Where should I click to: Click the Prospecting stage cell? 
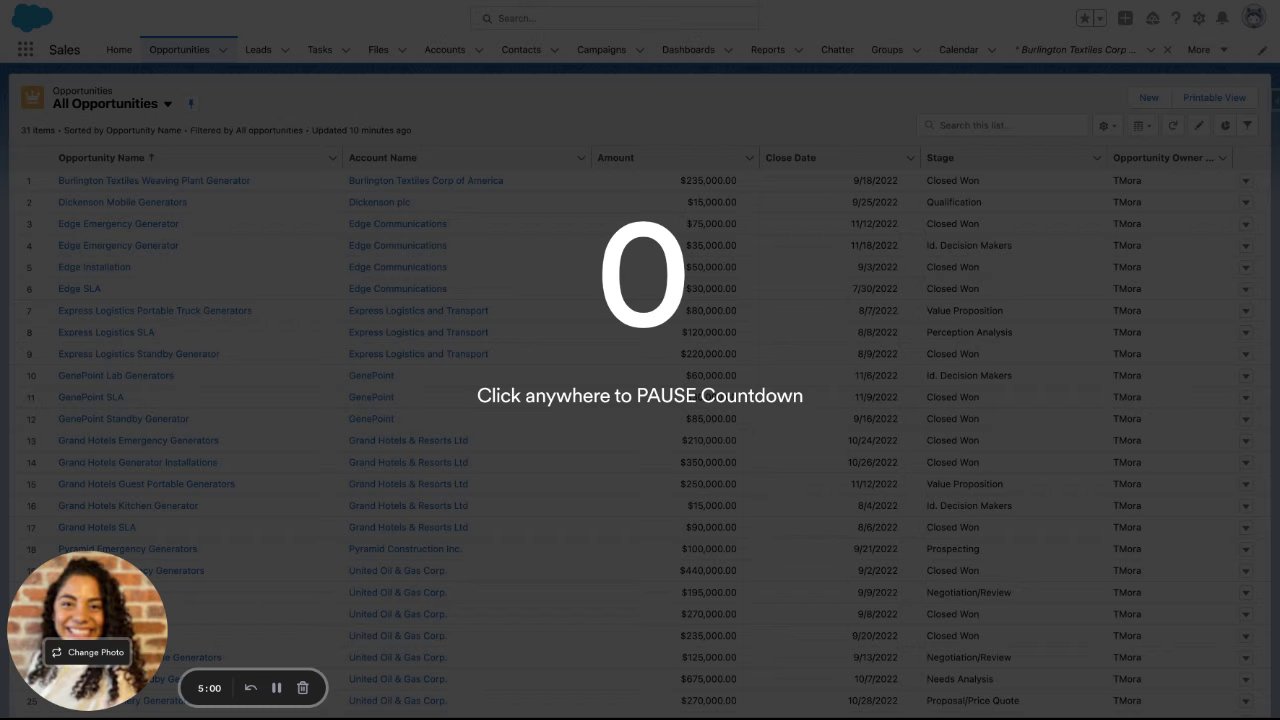952,549
